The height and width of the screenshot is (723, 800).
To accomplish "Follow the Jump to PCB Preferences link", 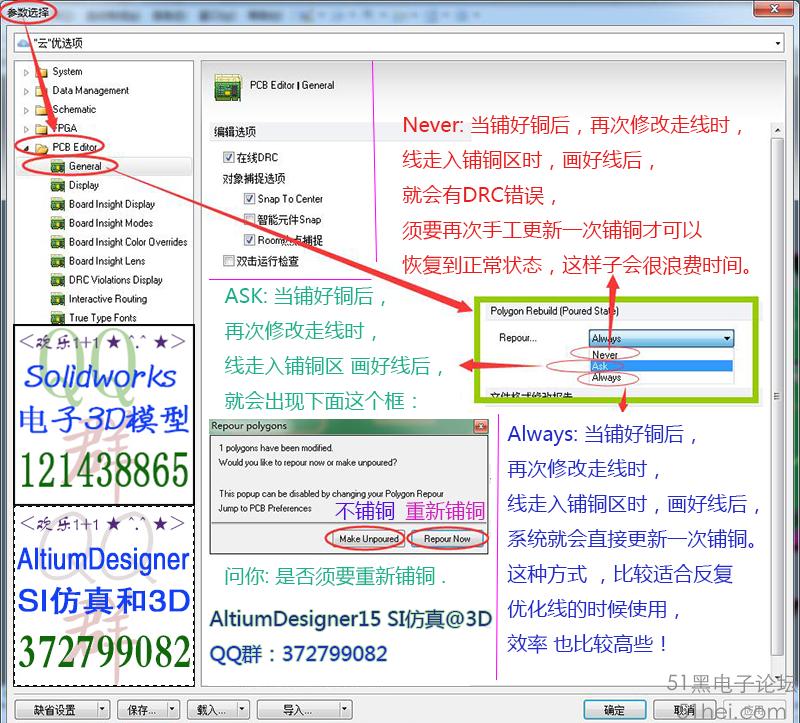I will pyautogui.click(x=265, y=508).
